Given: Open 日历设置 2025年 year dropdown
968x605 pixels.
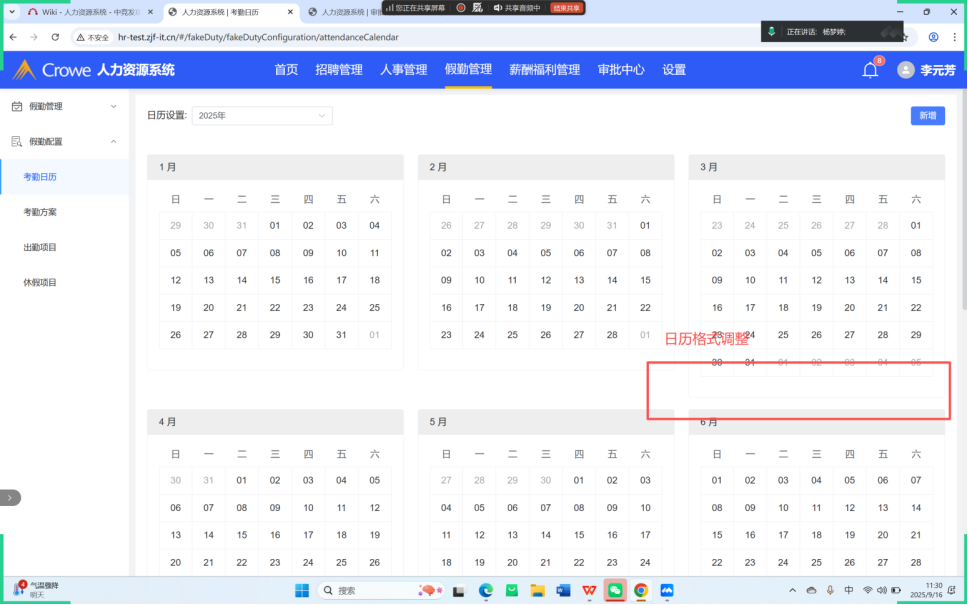Looking at the screenshot, I should [x=262, y=115].
